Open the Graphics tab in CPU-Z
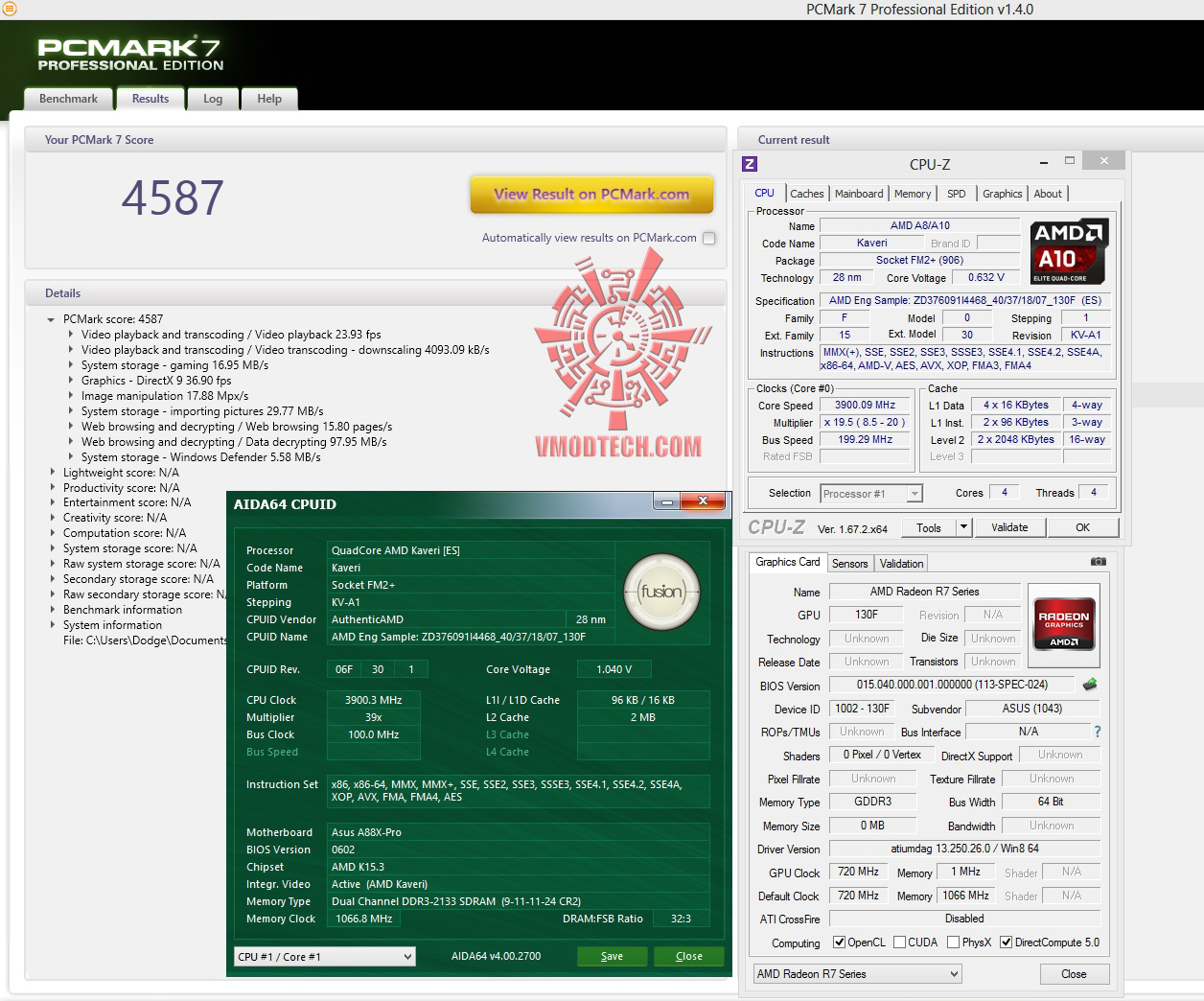This screenshot has width=1204, height=1001. click(x=1003, y=194)
